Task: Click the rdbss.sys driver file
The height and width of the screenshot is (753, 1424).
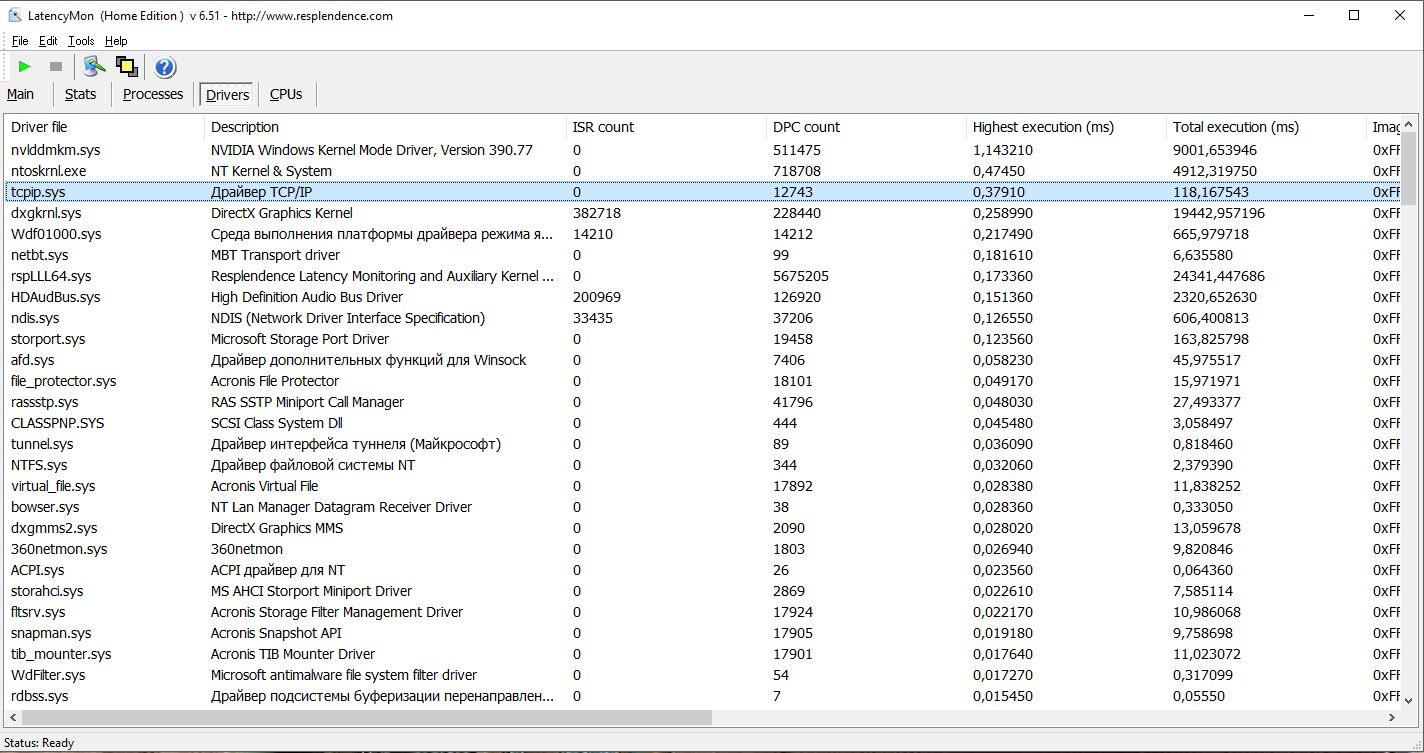Action: click(x=40, y=696)
